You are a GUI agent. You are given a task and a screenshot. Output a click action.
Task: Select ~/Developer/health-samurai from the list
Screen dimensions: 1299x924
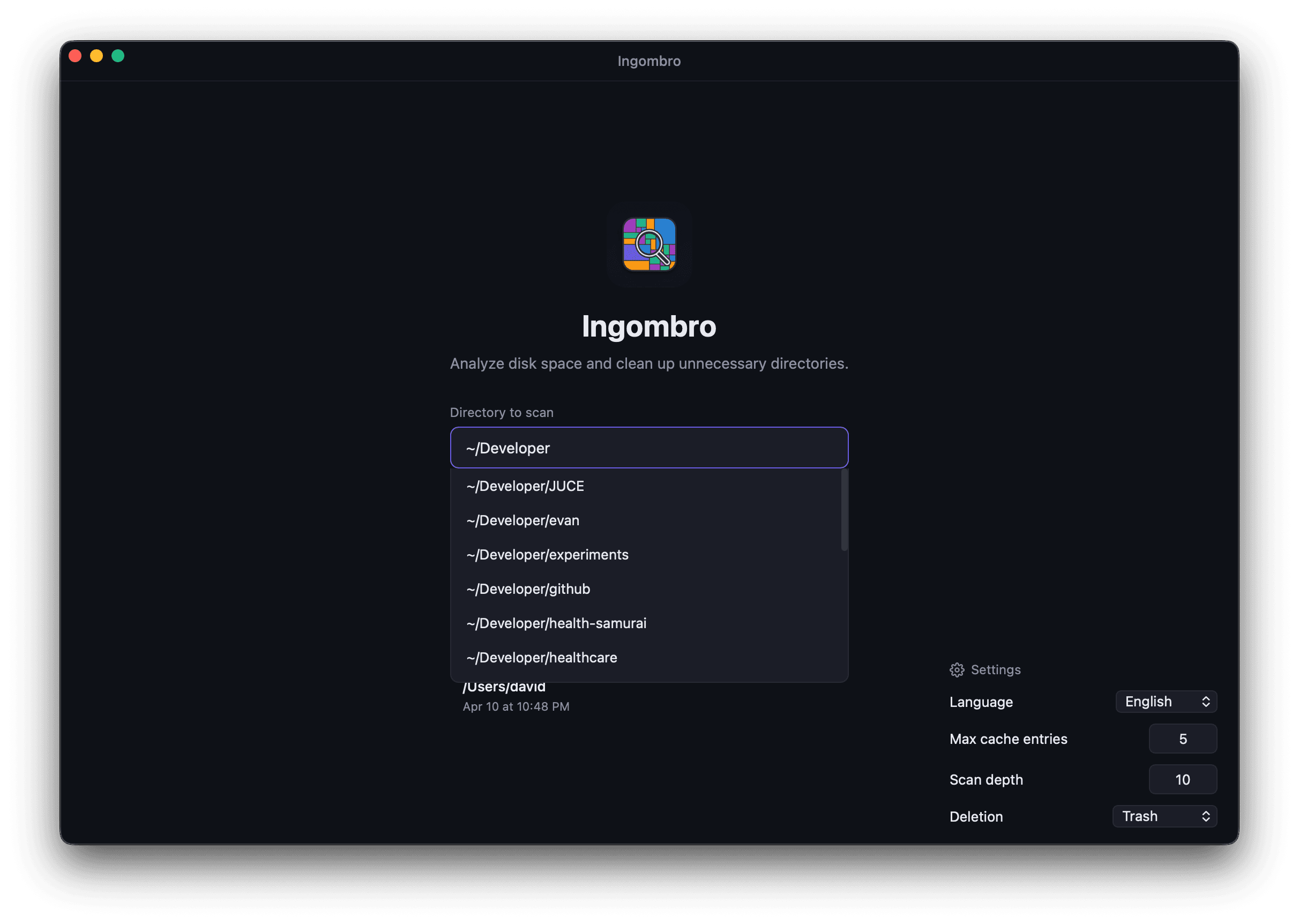coord(556,623)
